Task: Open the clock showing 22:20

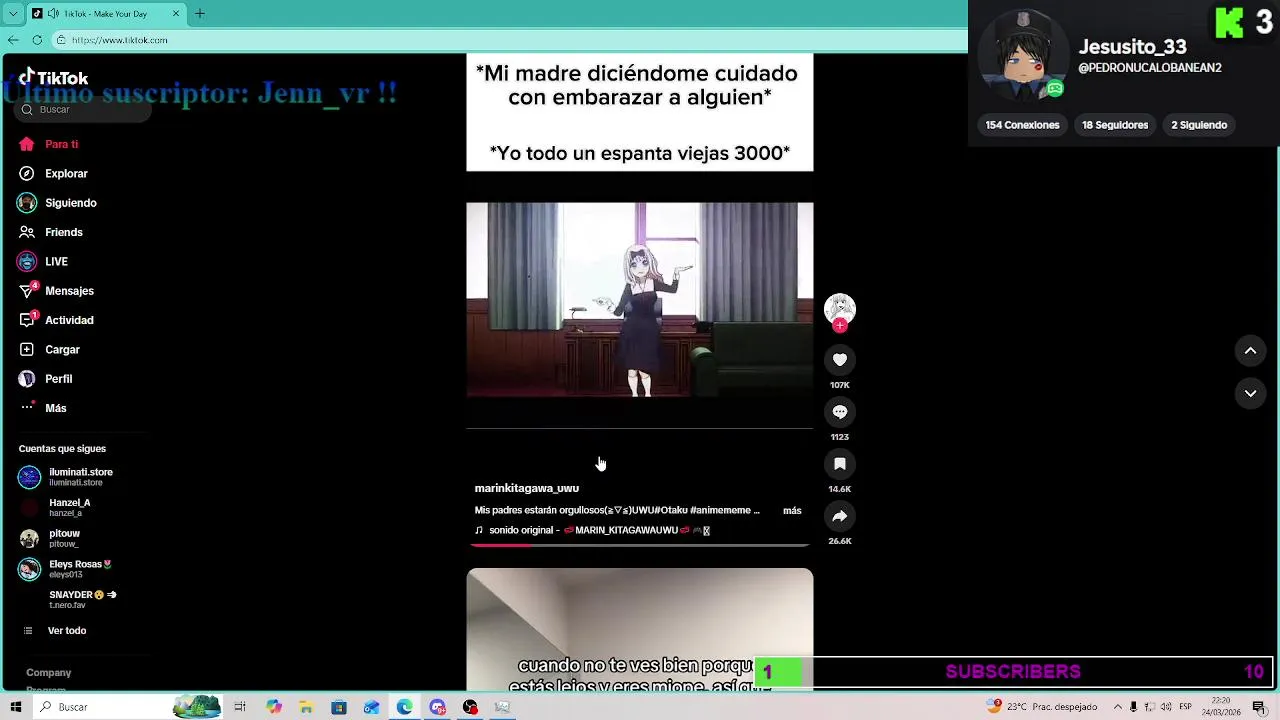Action: pyautogui.click(x=1221, y=707)
